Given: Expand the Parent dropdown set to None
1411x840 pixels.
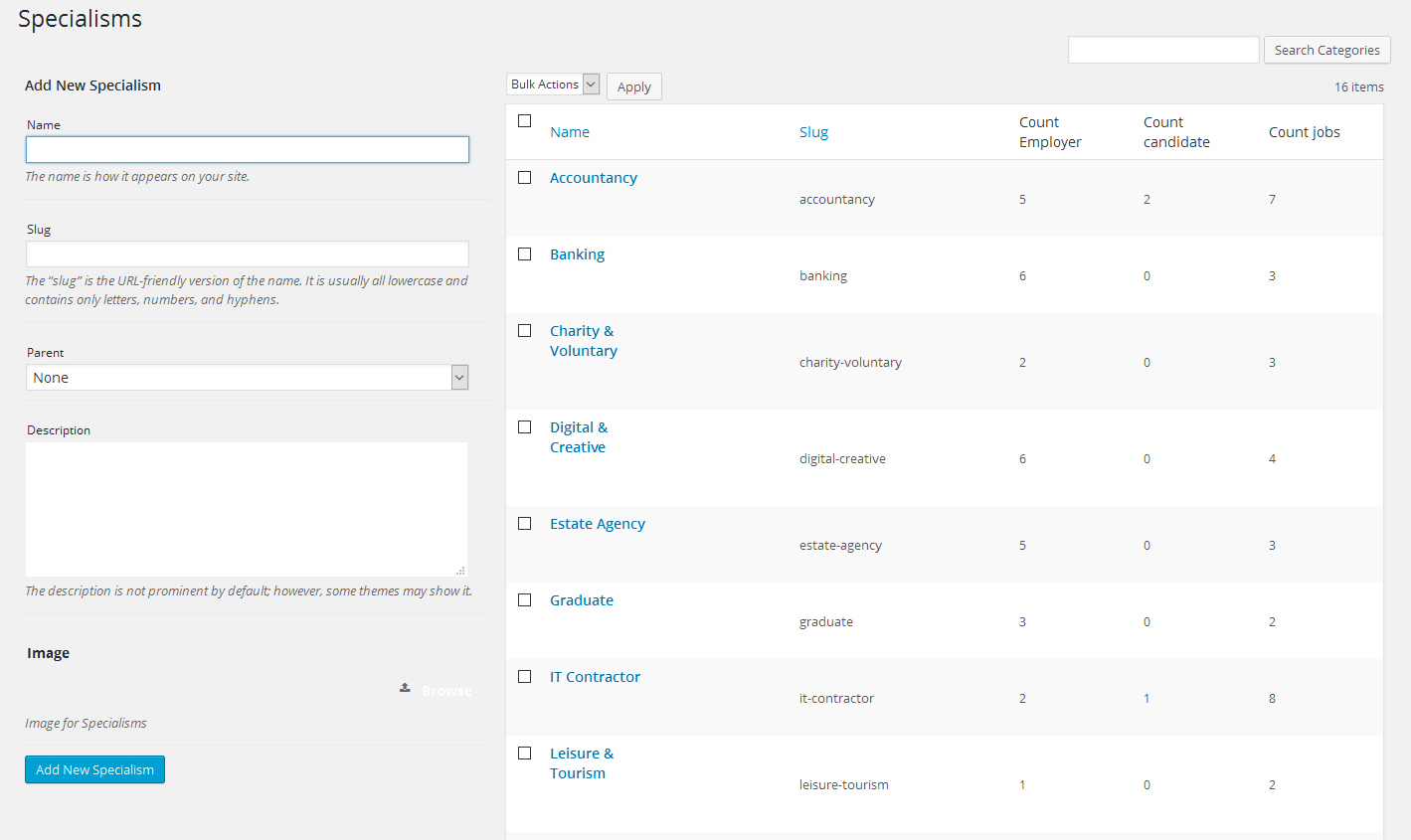Looking at the screenshot, I should point(247,378).
